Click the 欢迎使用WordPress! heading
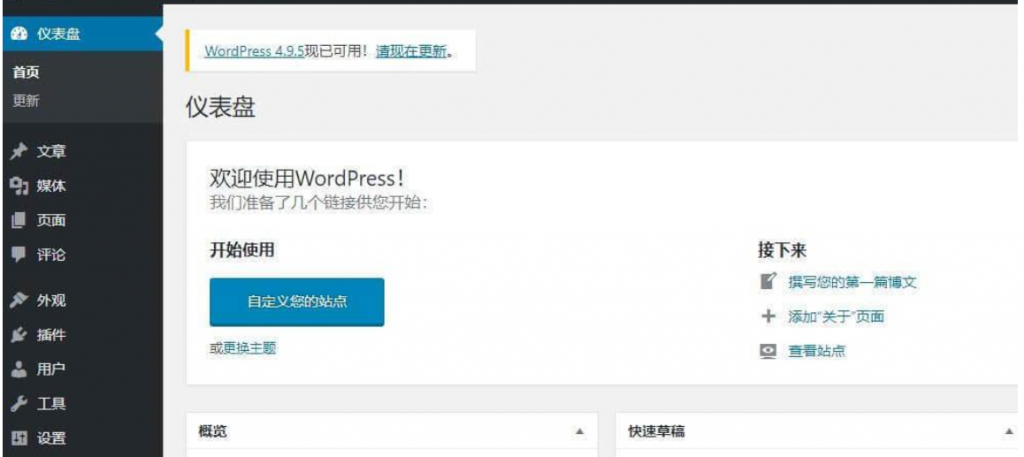The height and width of the screenshot is (457, 1024). click(307, 178)
